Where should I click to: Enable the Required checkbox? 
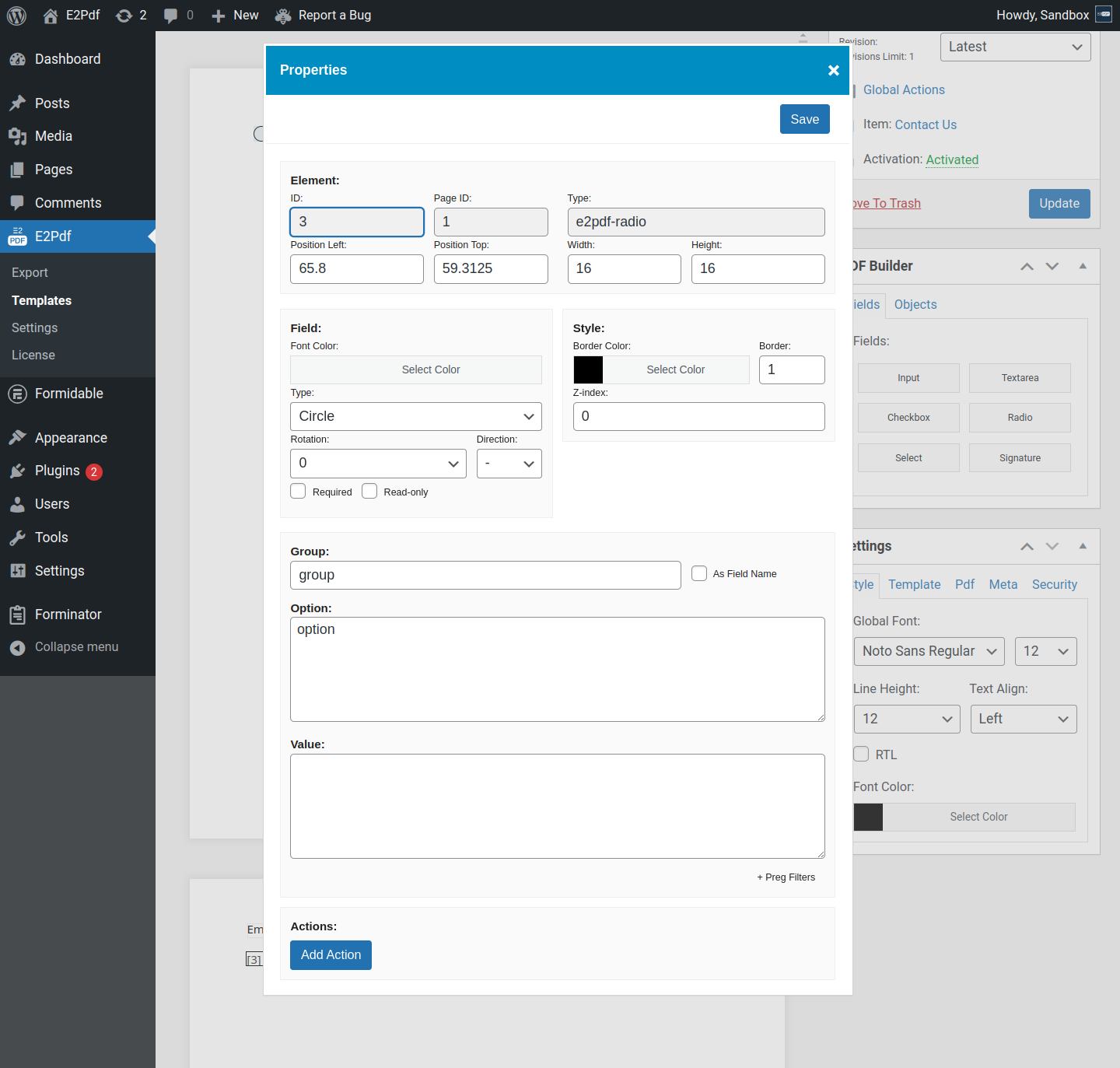[298, 491]
